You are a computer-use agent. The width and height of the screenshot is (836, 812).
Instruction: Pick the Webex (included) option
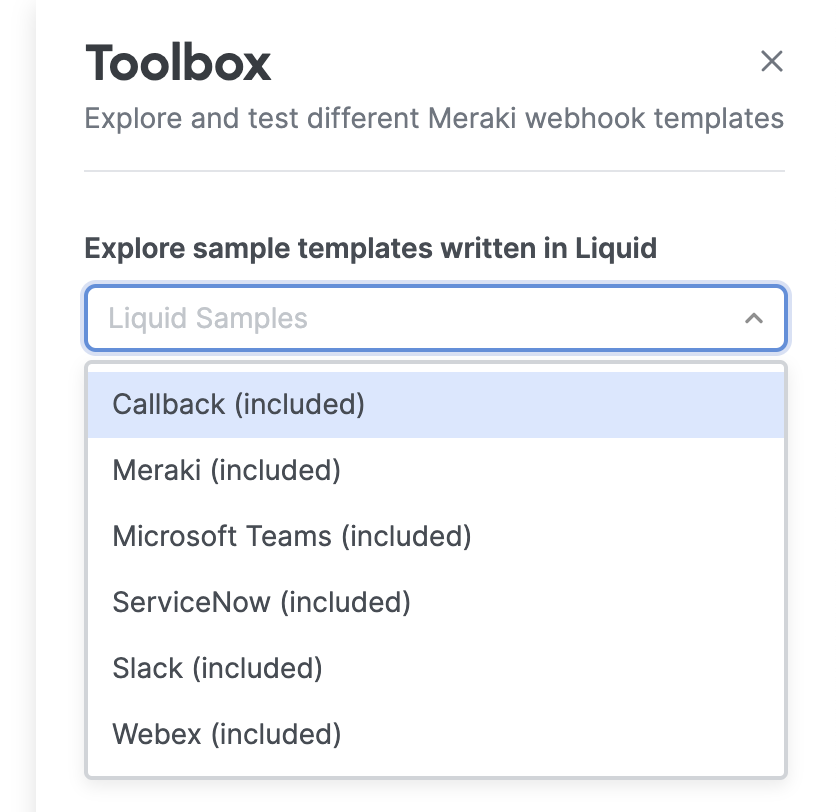tap(436, 734)
